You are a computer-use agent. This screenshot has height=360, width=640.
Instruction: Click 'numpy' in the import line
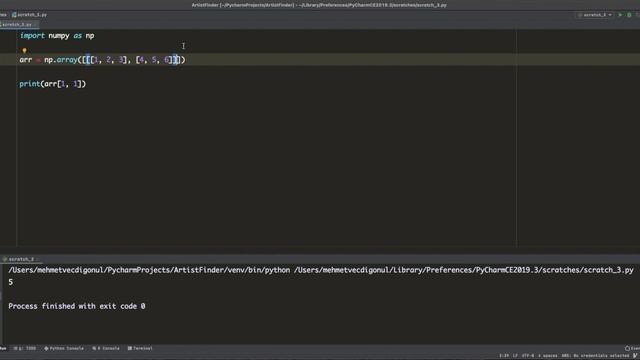point(59,36)
